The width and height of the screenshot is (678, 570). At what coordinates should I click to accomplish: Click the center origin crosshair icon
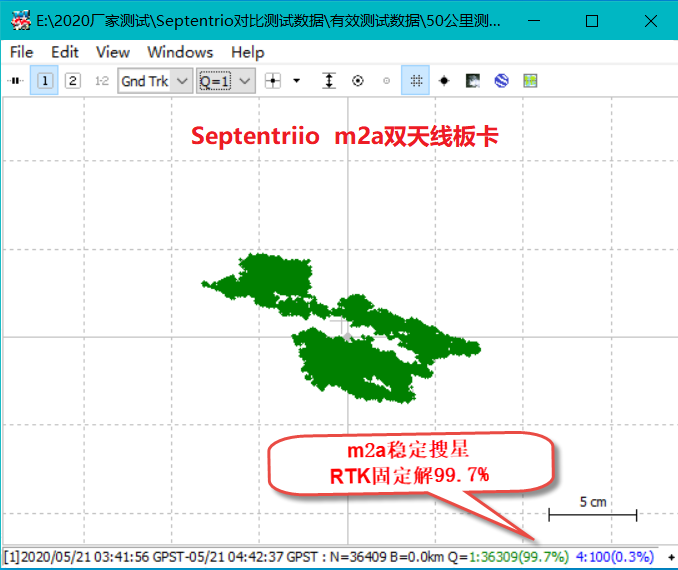coord(273,81)
